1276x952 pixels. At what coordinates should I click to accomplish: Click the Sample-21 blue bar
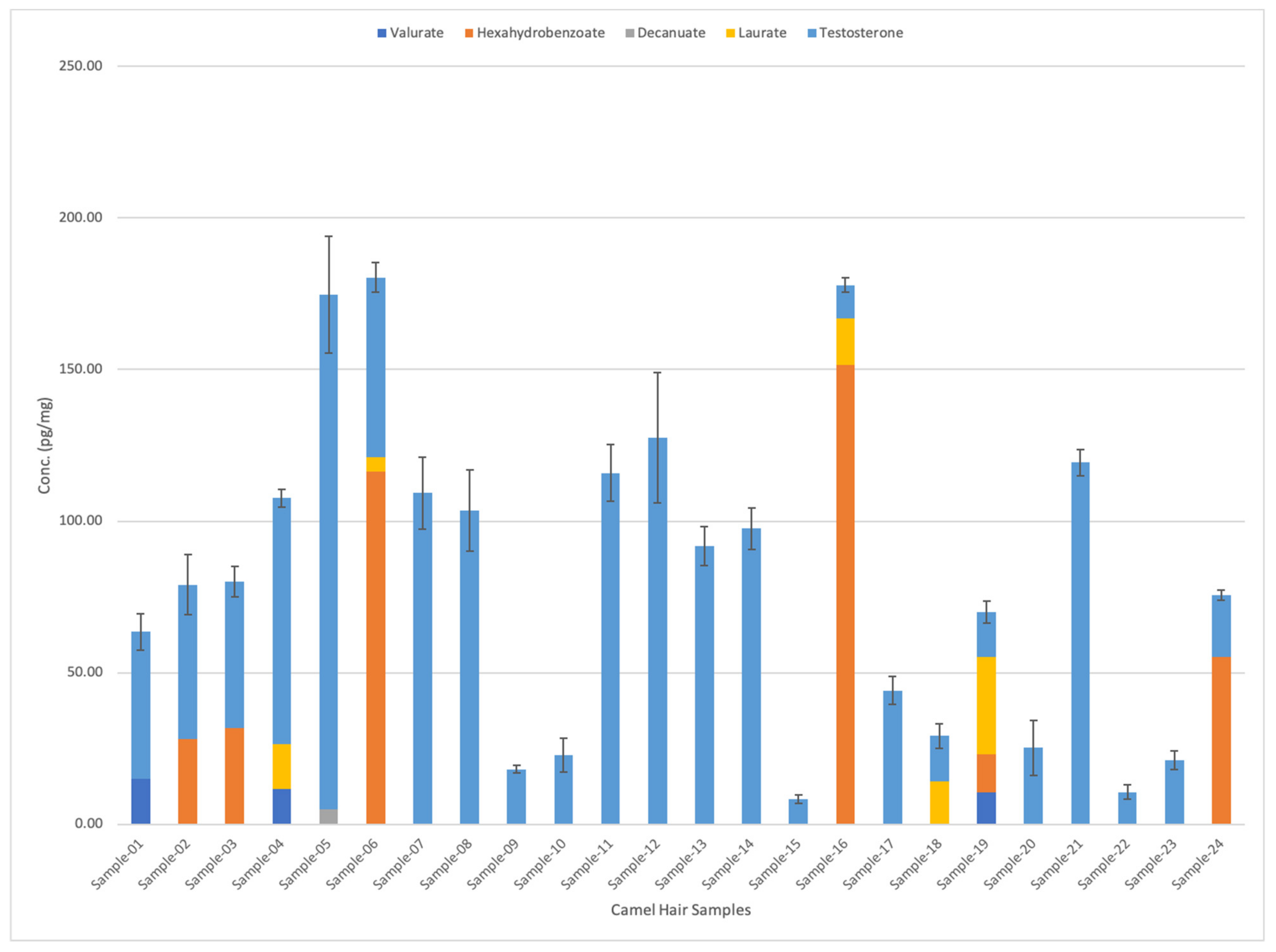[x=1080, y=642]
